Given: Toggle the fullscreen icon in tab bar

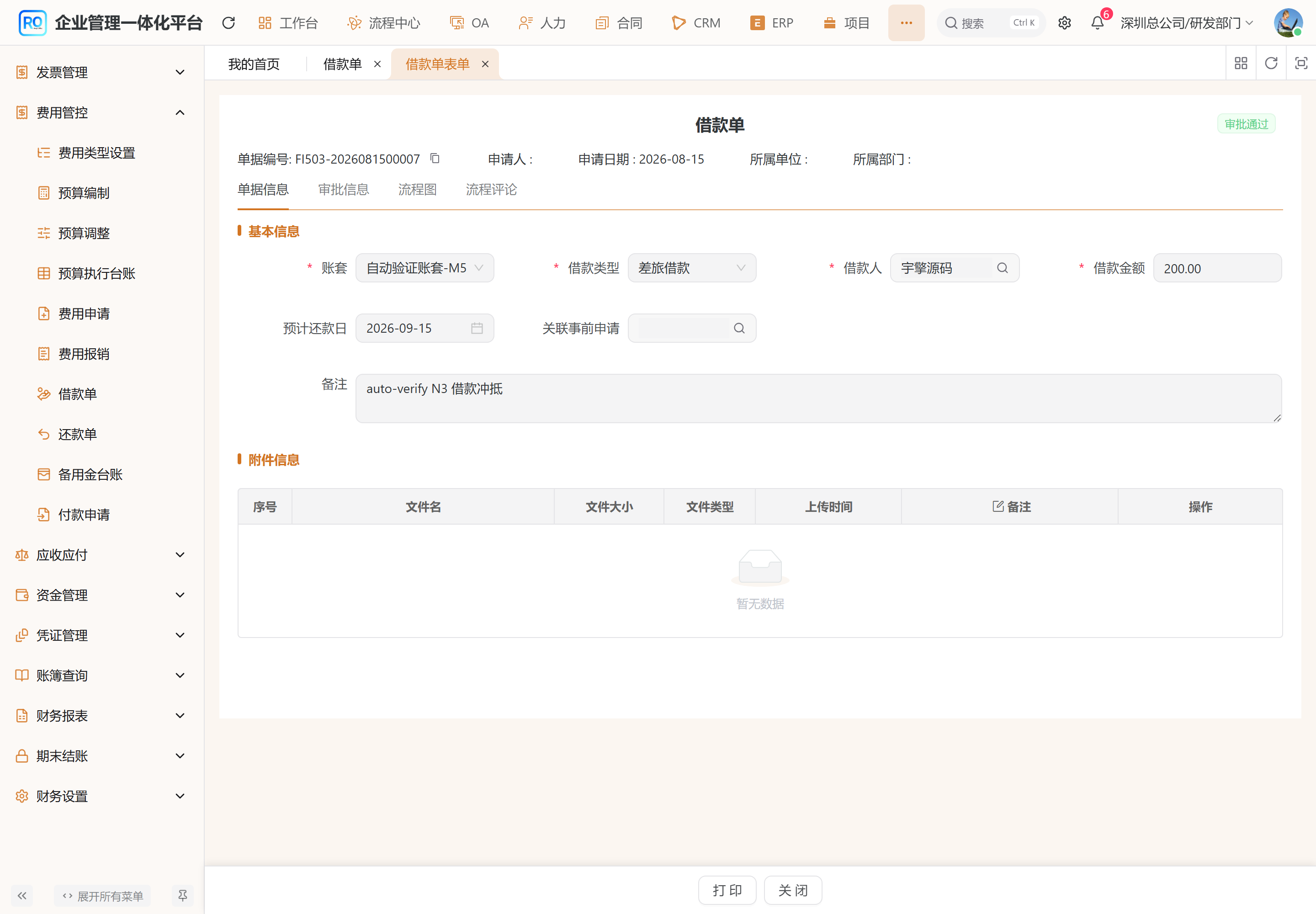Looking at the screenshot, I should point(1301,63).
